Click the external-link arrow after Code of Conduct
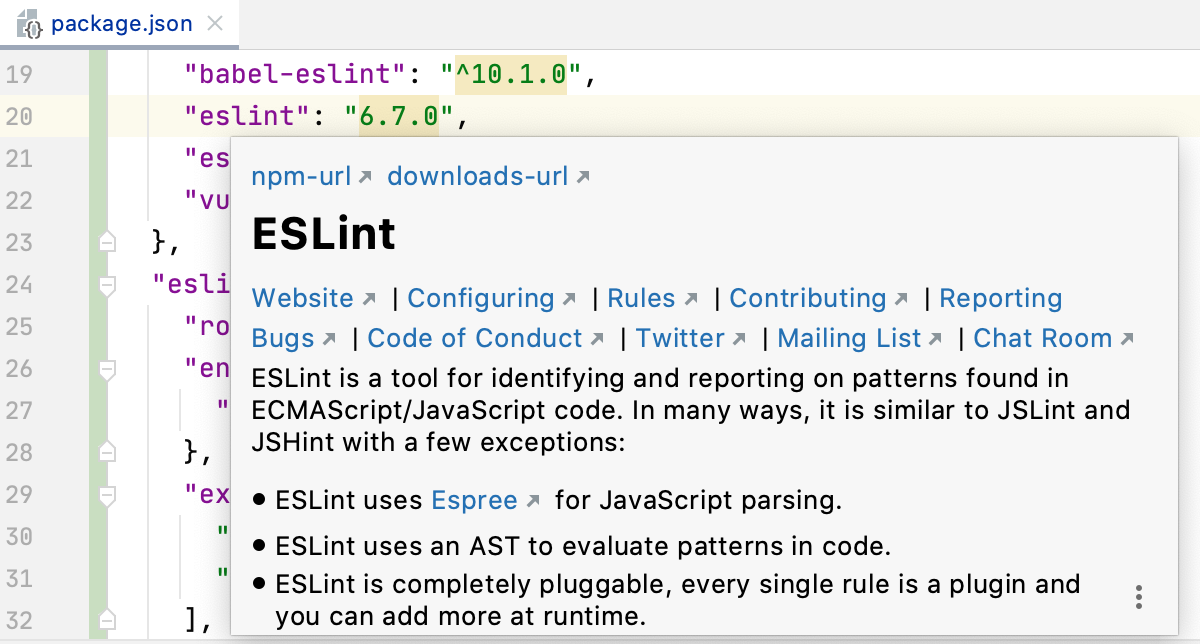The image size is (1200, 644). coord(598,338)
